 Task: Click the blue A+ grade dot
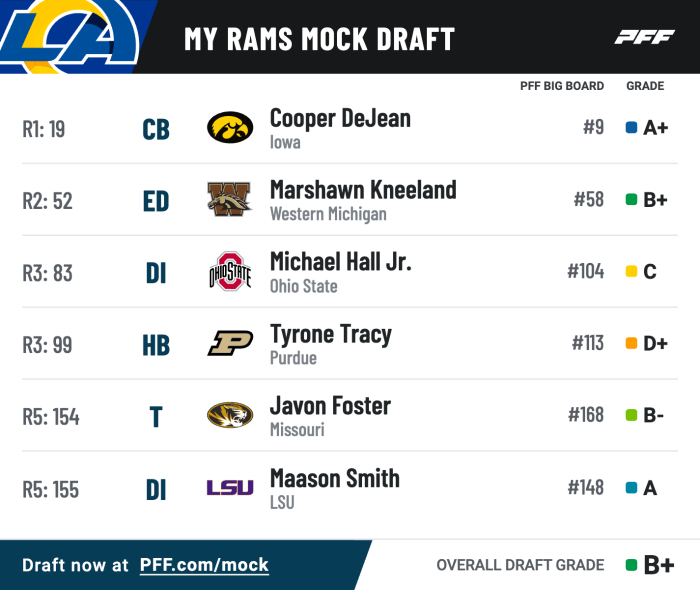631,128
